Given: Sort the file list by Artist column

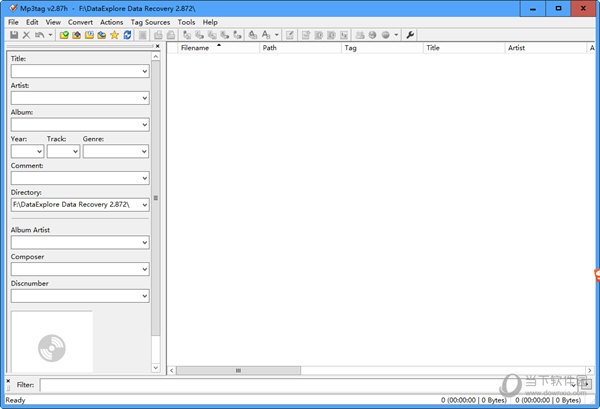Looking at the screenshot, I should tap(546, 48).
